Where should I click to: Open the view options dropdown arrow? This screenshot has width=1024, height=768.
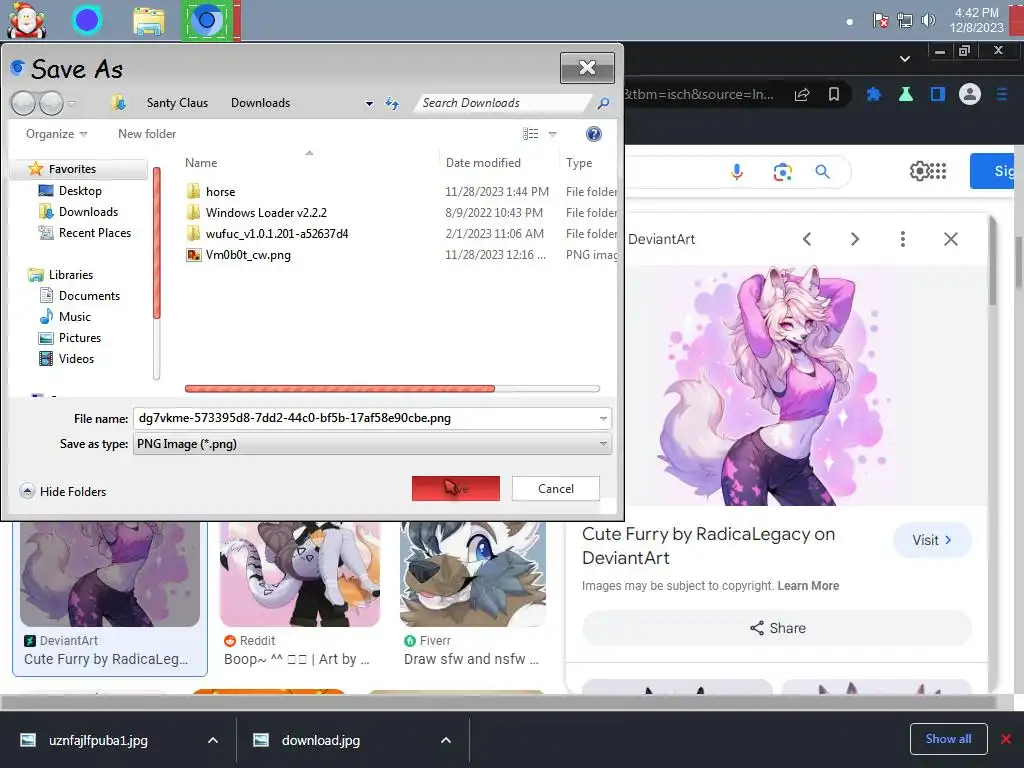pos(552,134)
